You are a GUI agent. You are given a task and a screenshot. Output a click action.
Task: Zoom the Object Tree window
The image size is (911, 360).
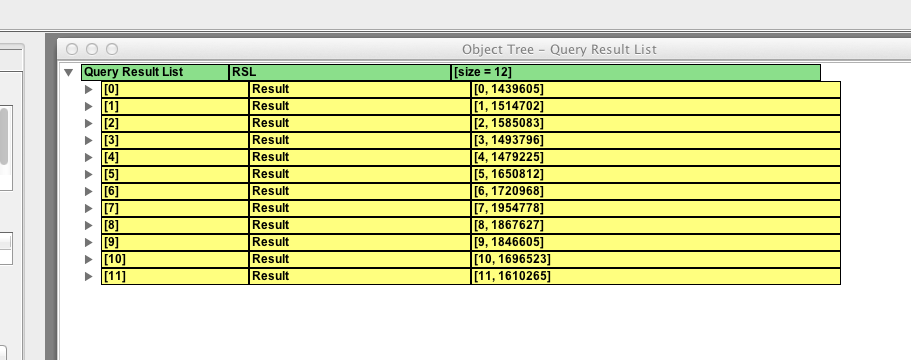(x=112, y=49)
